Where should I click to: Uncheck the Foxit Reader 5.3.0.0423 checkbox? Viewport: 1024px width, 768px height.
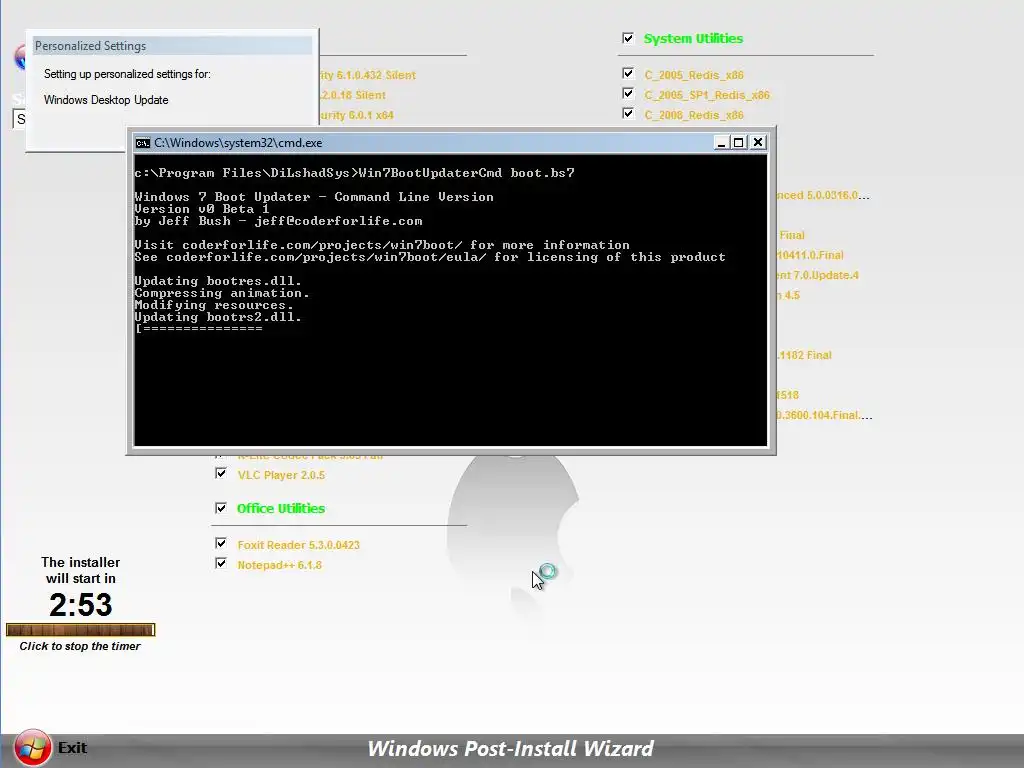(x=221, y=543)
